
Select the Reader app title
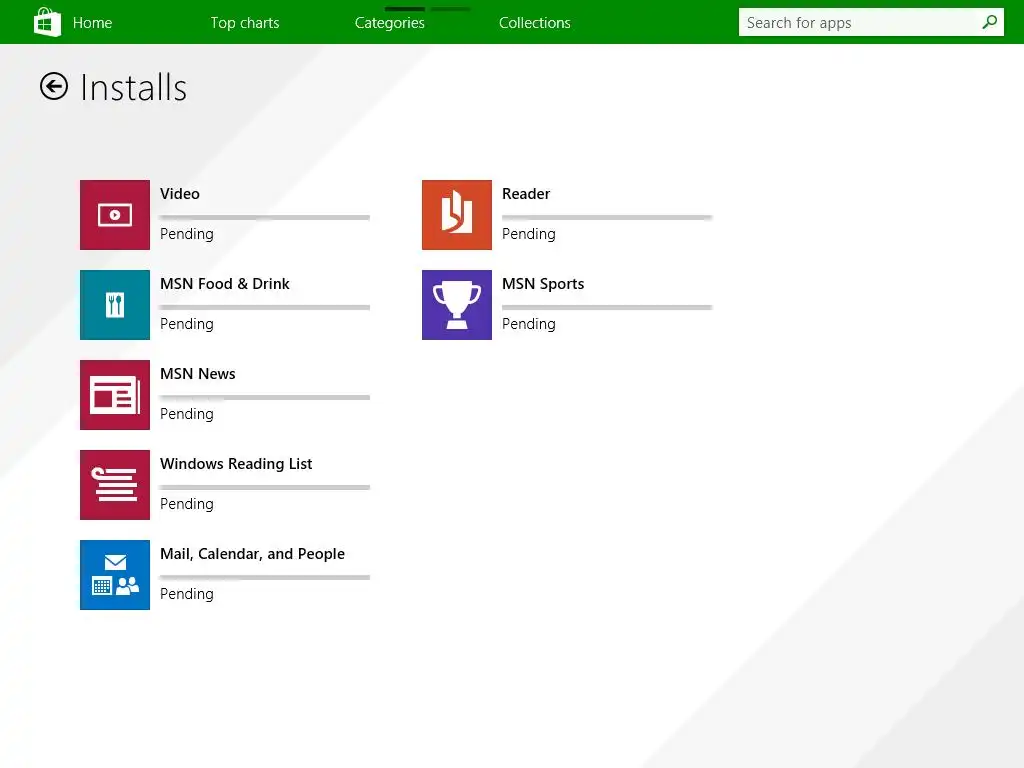526,194
